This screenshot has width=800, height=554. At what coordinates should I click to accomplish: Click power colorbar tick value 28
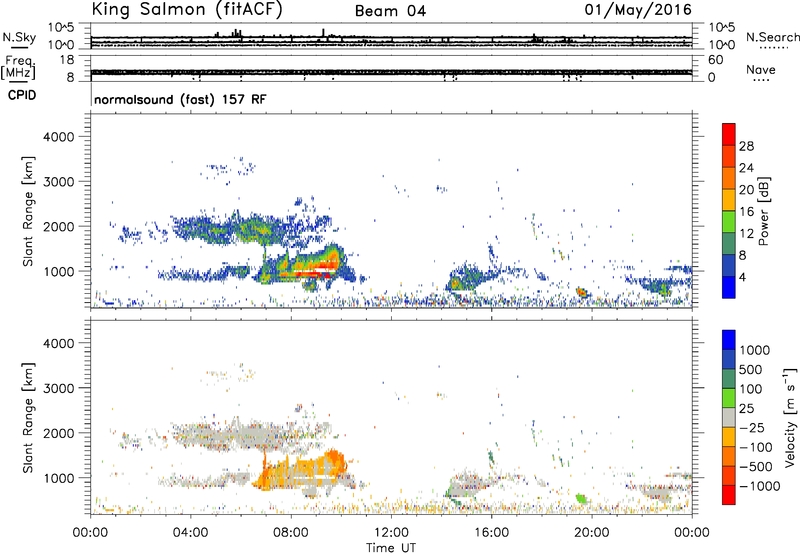[x=746, y=146]
